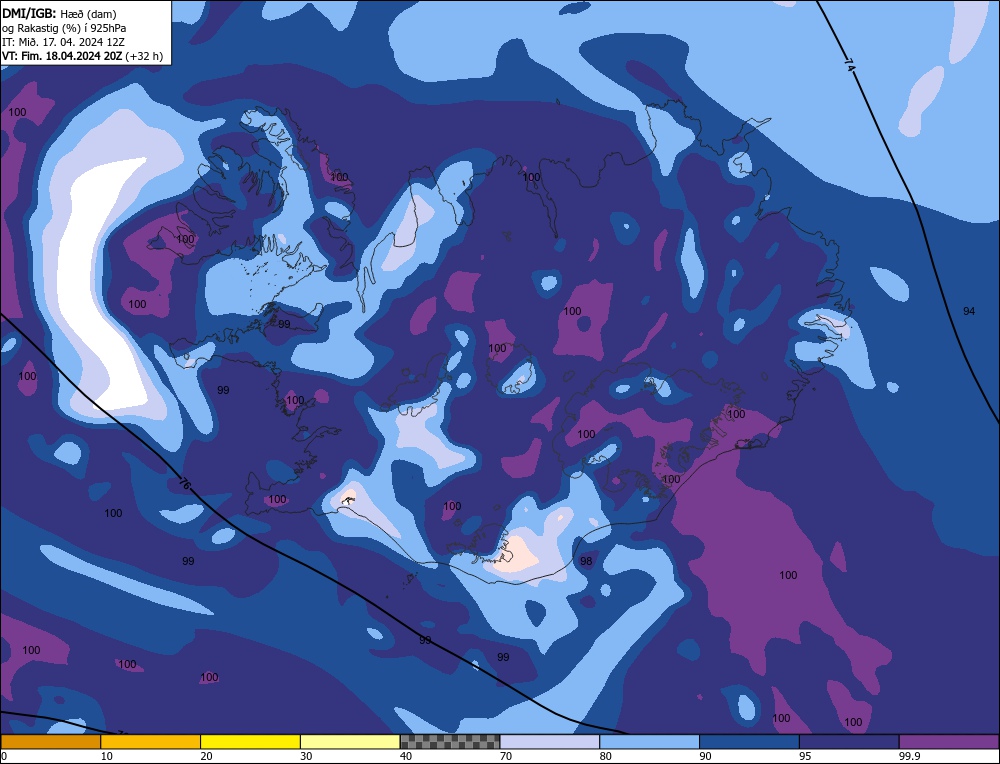
Task: Click the '(+32 h)' forecast offset text
Action: click(x=144, y=56)
